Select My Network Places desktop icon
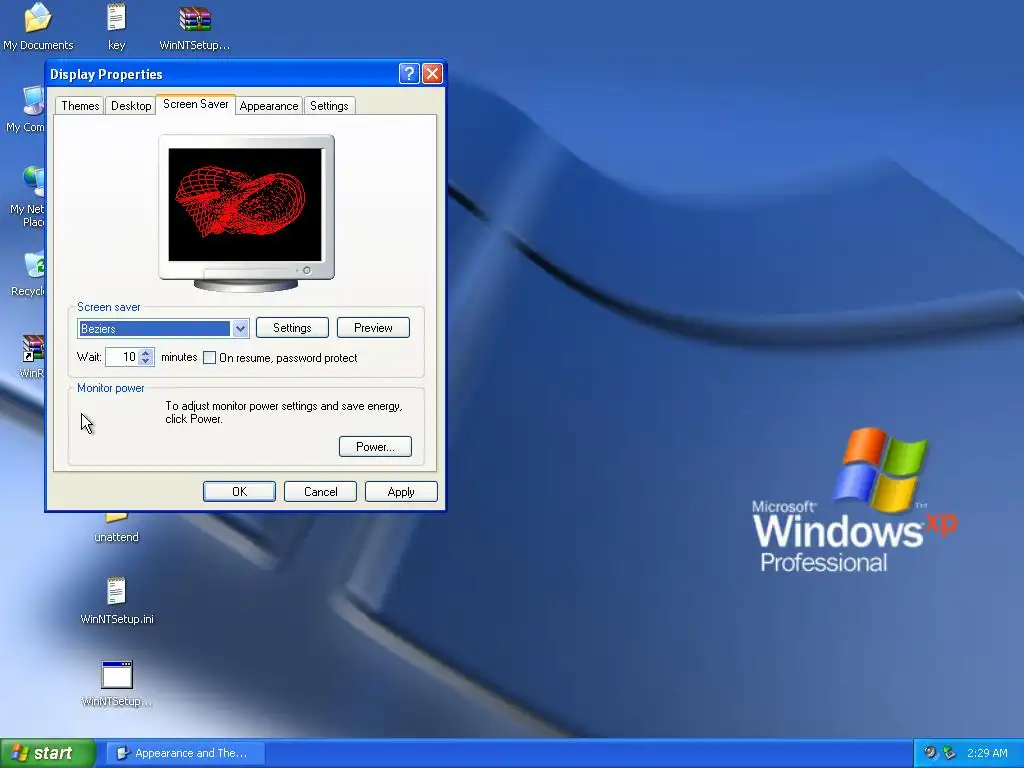This screenshot has width=1024, height=768. point(33,182)
